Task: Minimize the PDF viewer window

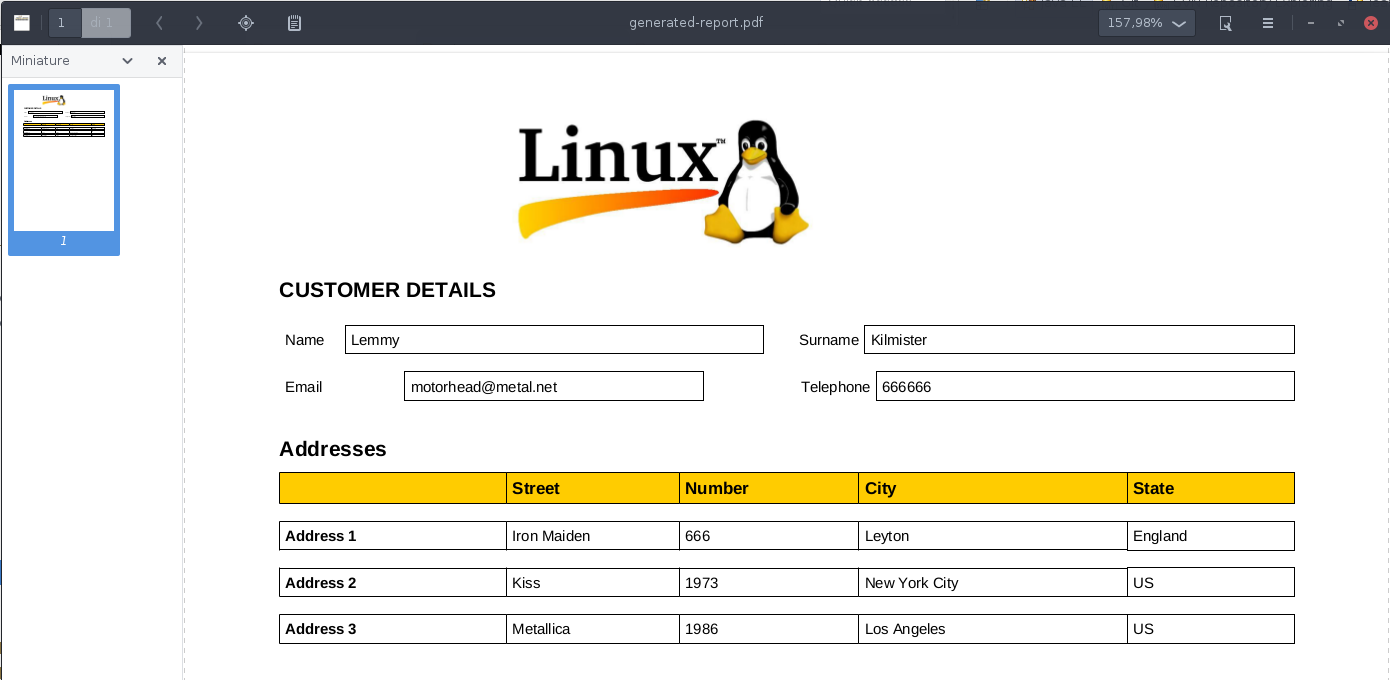Action: tap(1311, 22)
